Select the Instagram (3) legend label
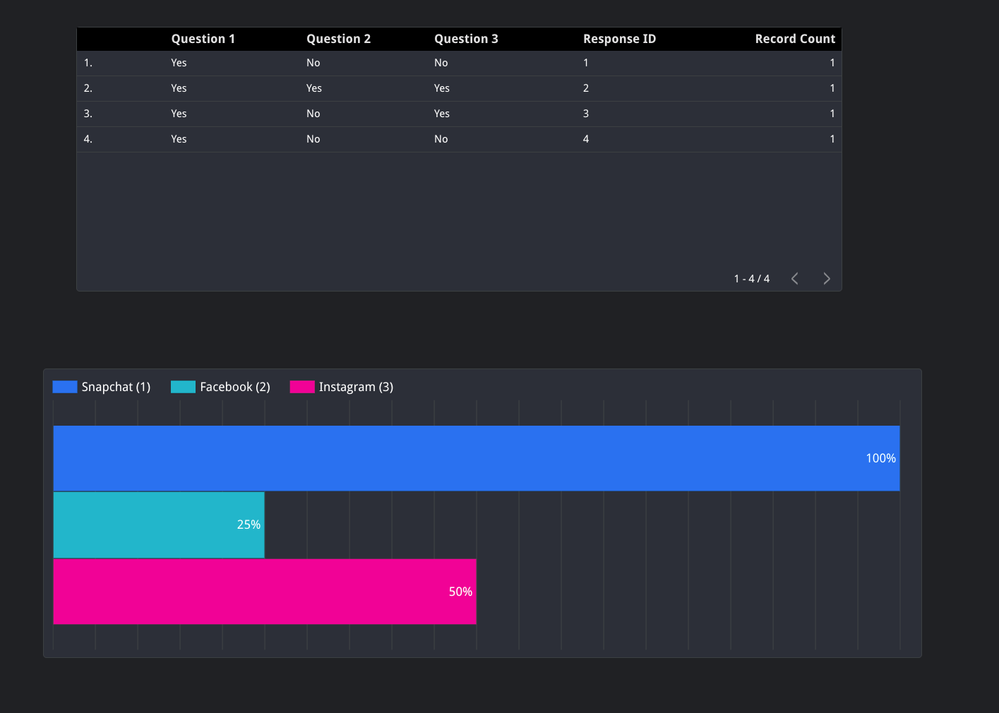This screenshot has height=713, width=999. click(356, 387)
